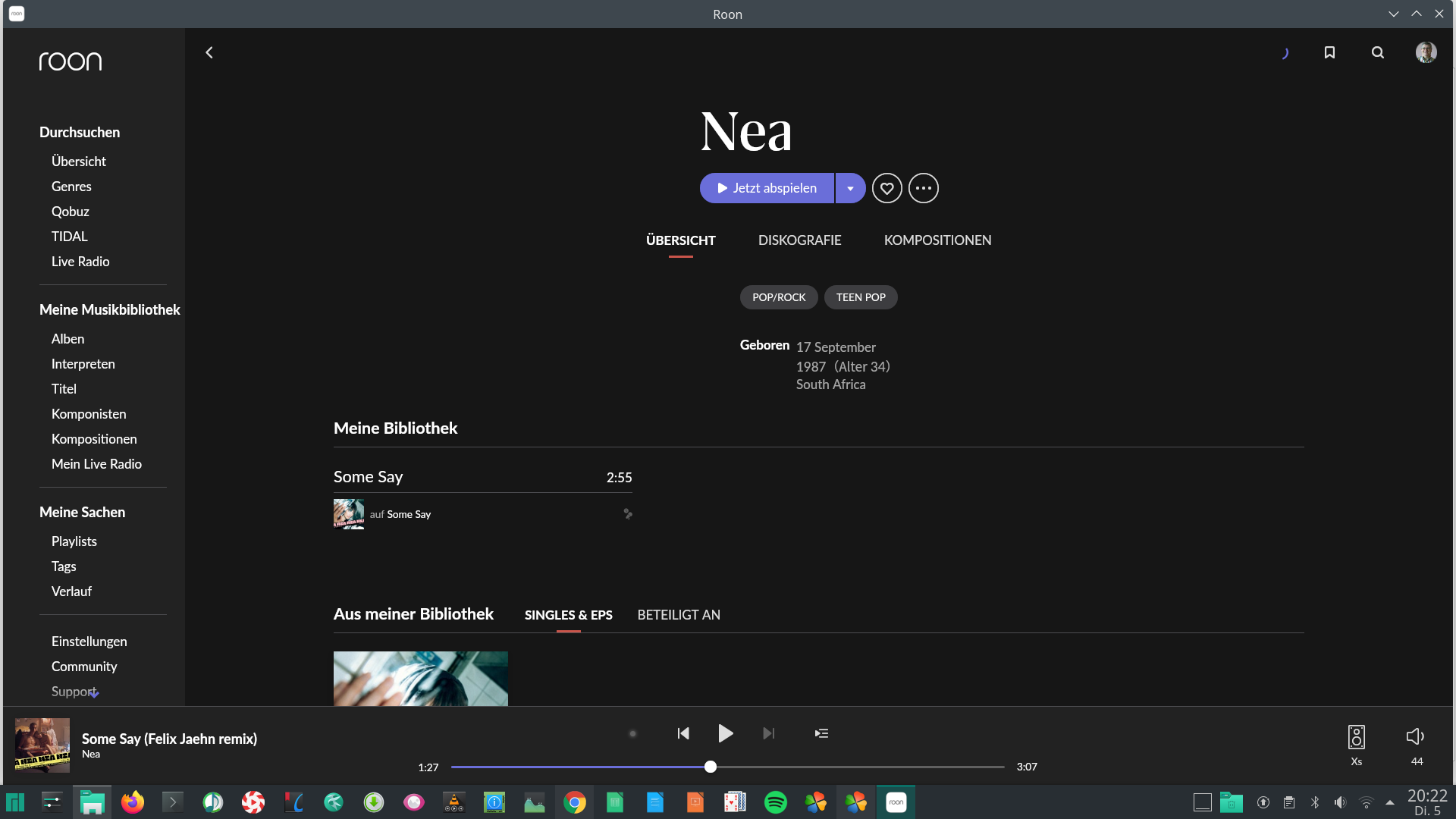Open the file manager in the taskbar
Viewport: 1456px width, 819px height.
click(x=93, y=802)
